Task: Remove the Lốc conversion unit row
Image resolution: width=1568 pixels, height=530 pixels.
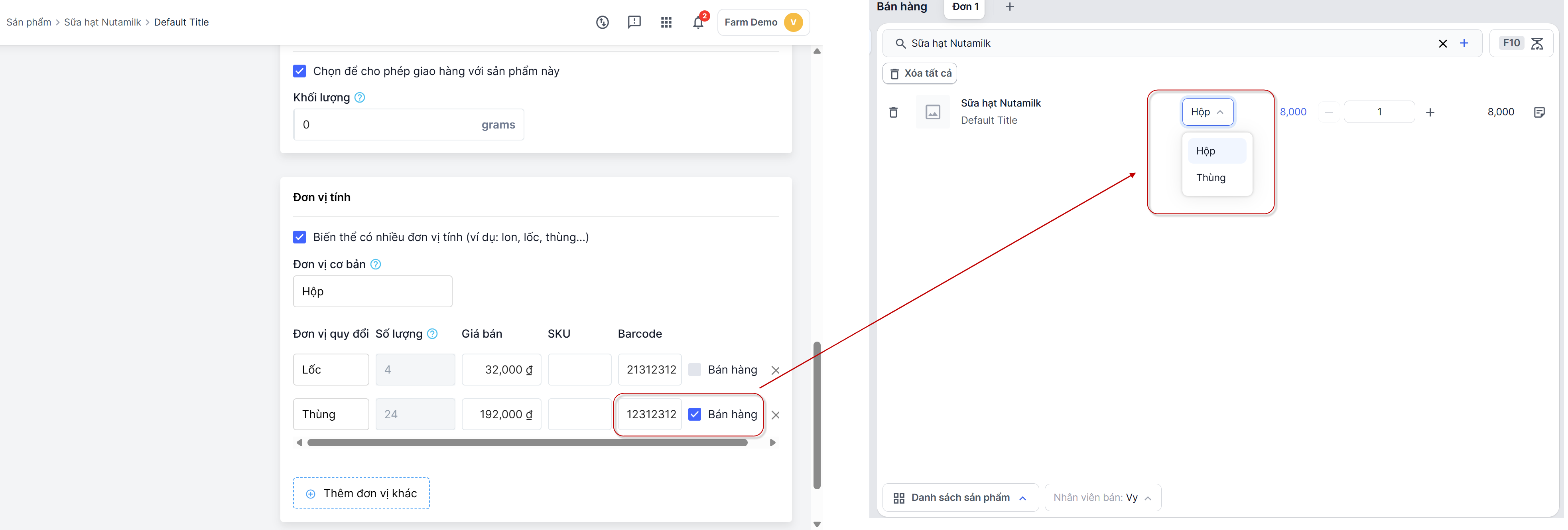Action: point(775,370)
